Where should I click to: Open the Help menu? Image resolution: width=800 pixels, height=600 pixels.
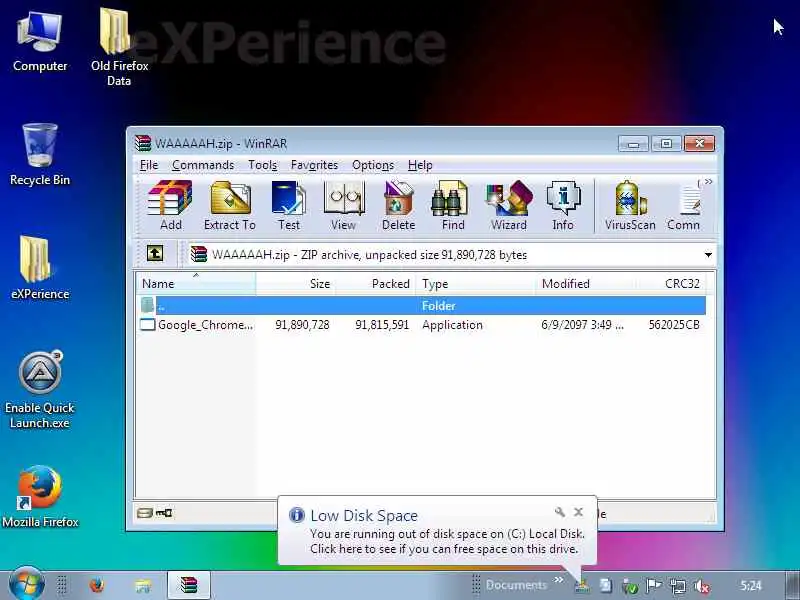(x=420, y=165)
